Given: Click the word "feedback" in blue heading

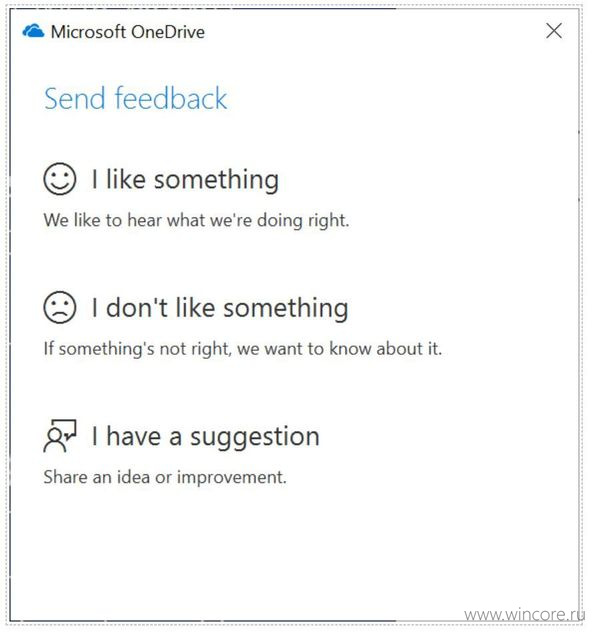Looking at the screenshot, I should (171, 98).
